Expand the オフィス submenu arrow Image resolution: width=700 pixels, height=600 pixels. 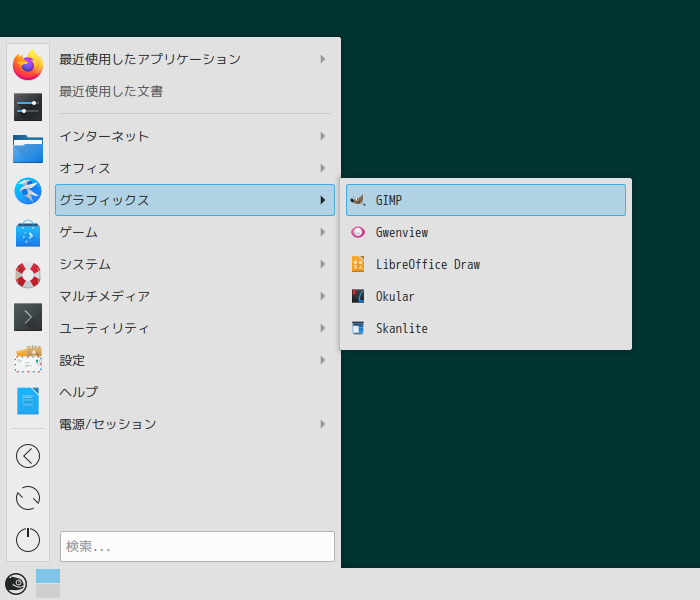pos(323,168)
